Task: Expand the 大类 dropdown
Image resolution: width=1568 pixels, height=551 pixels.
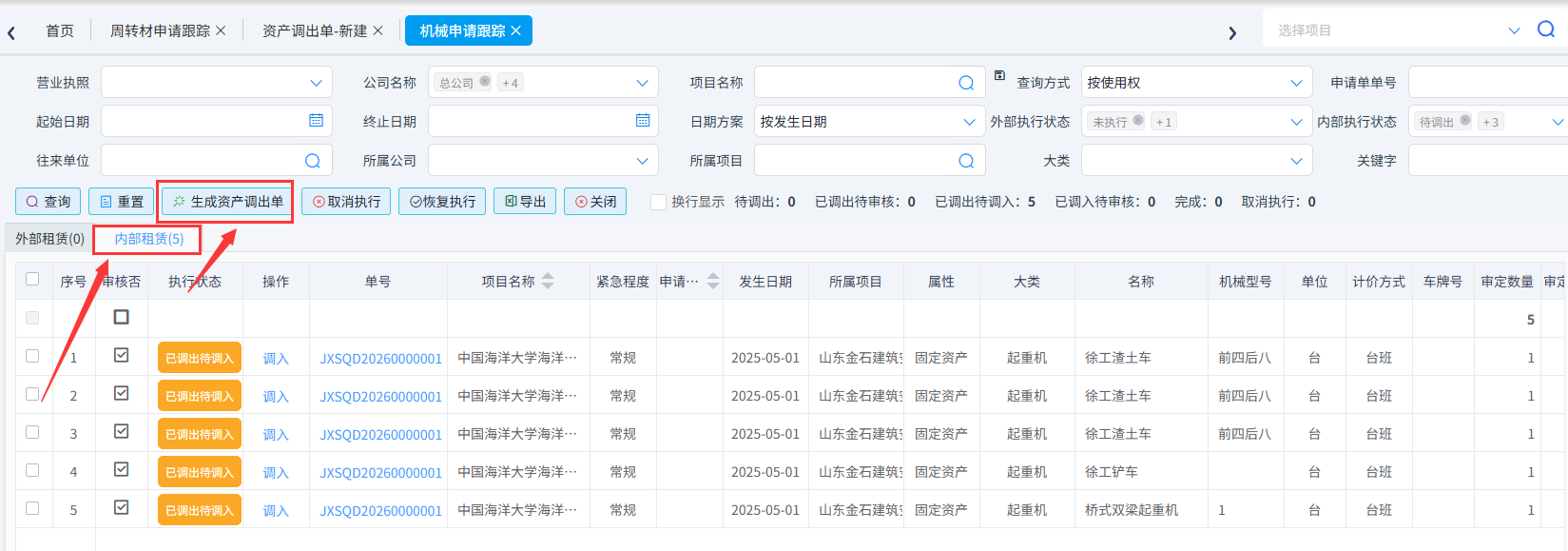Action: point(1296,161)
